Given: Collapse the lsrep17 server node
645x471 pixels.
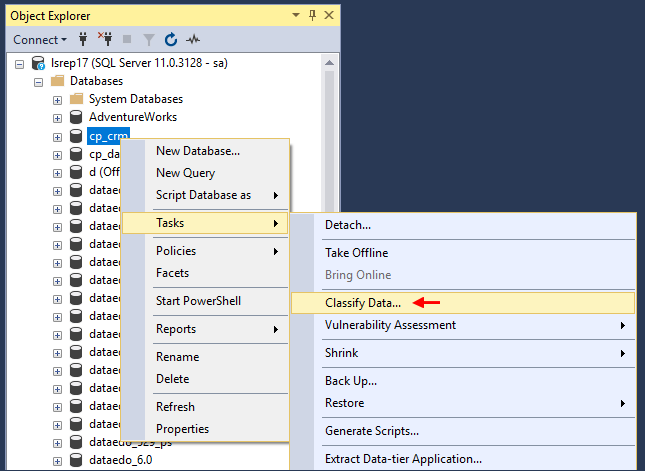Looking at the screenshot, I should pos(21,63).
